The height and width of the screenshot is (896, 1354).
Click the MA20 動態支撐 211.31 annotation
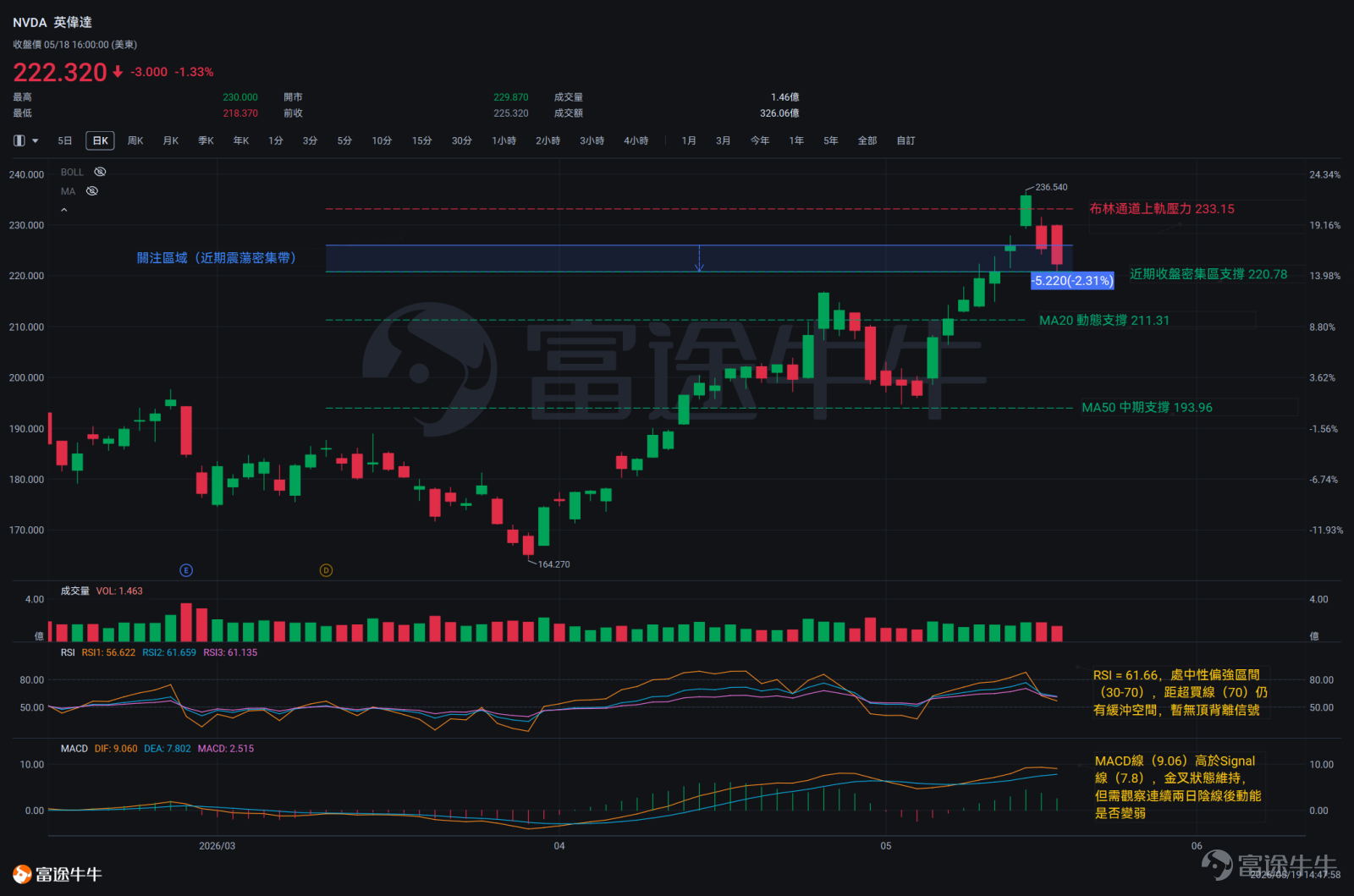click(x=1104, y=321)
